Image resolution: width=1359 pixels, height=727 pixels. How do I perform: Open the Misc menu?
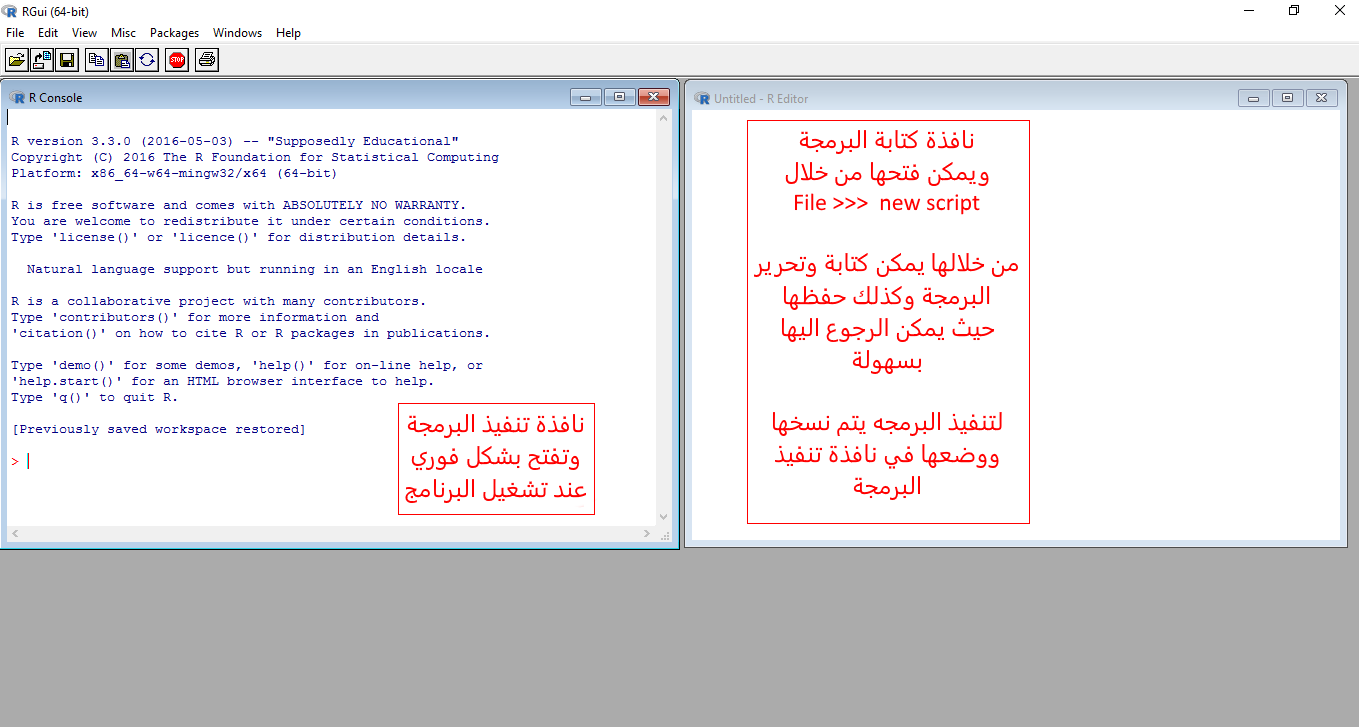pos(123,33)
